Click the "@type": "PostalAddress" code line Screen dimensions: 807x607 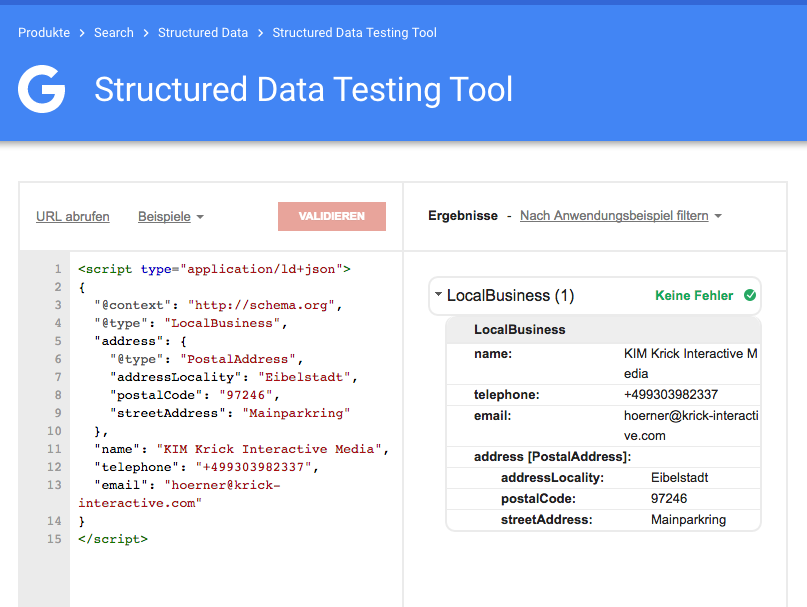tap(206, 359)
